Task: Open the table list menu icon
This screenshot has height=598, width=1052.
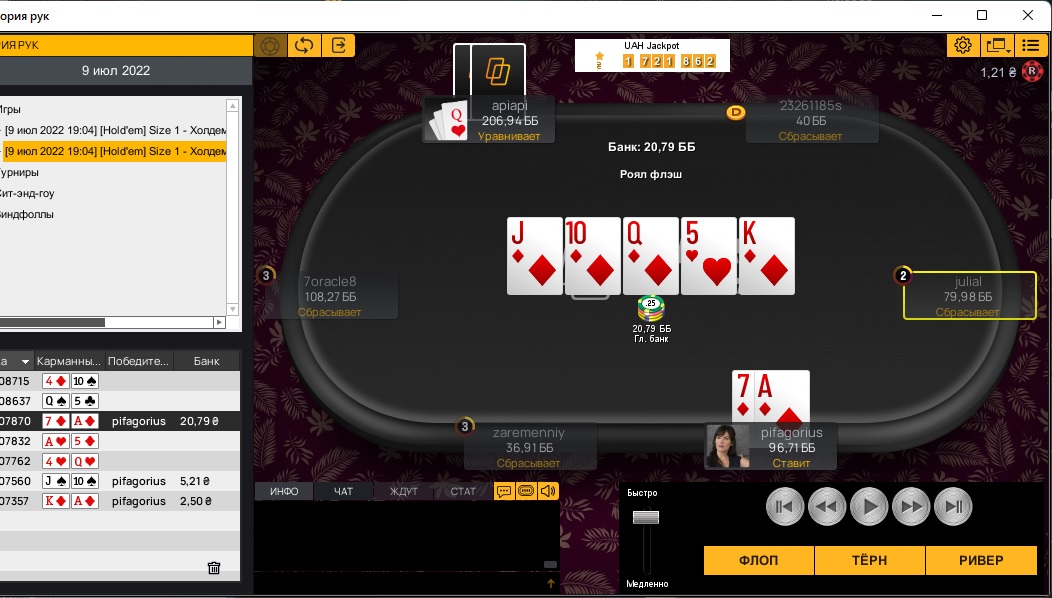Action: tap(1031, 46)
